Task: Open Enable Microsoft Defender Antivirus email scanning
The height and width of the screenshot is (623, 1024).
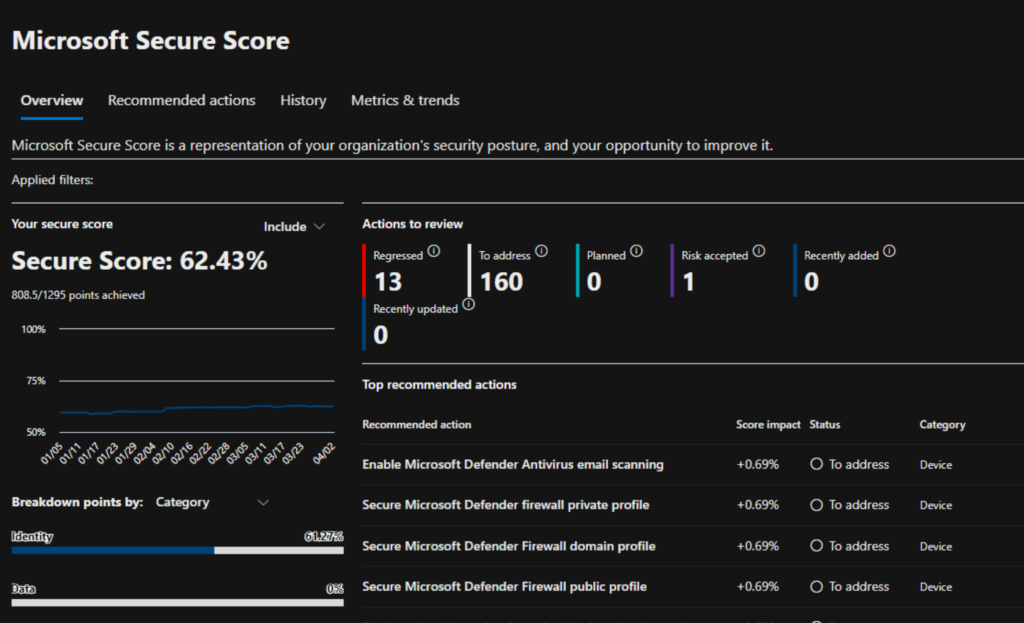Action: (513, 464)
